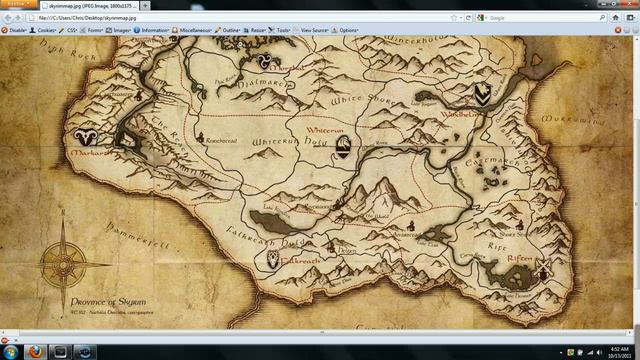Open the Windows Start button
The height and width of the screenshot is (360, 640).
point(11,352)
